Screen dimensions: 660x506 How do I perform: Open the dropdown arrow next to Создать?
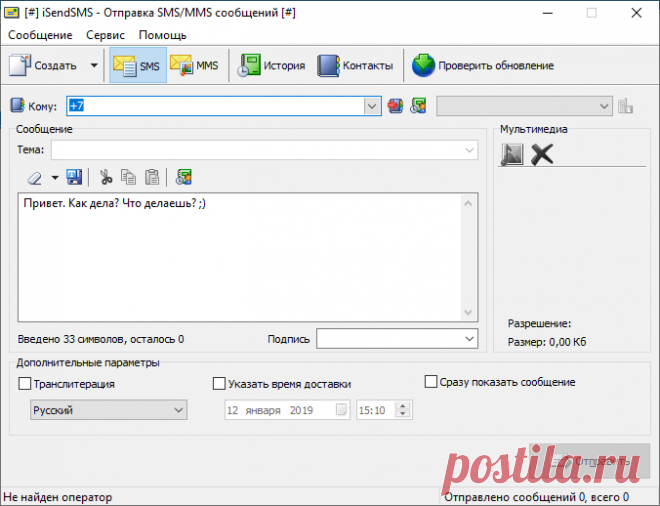[x=94, y=65]
